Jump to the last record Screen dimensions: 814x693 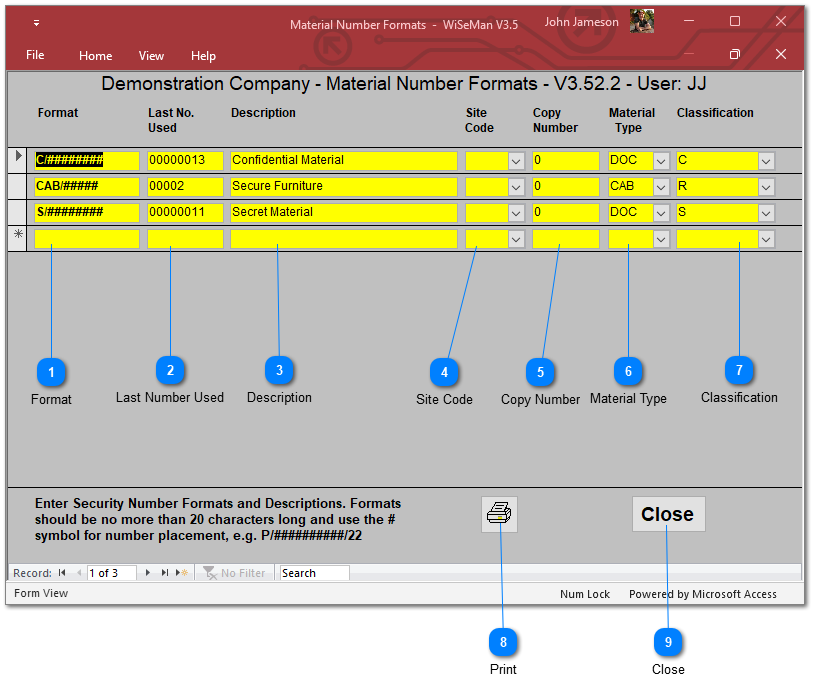coord(165,573)
